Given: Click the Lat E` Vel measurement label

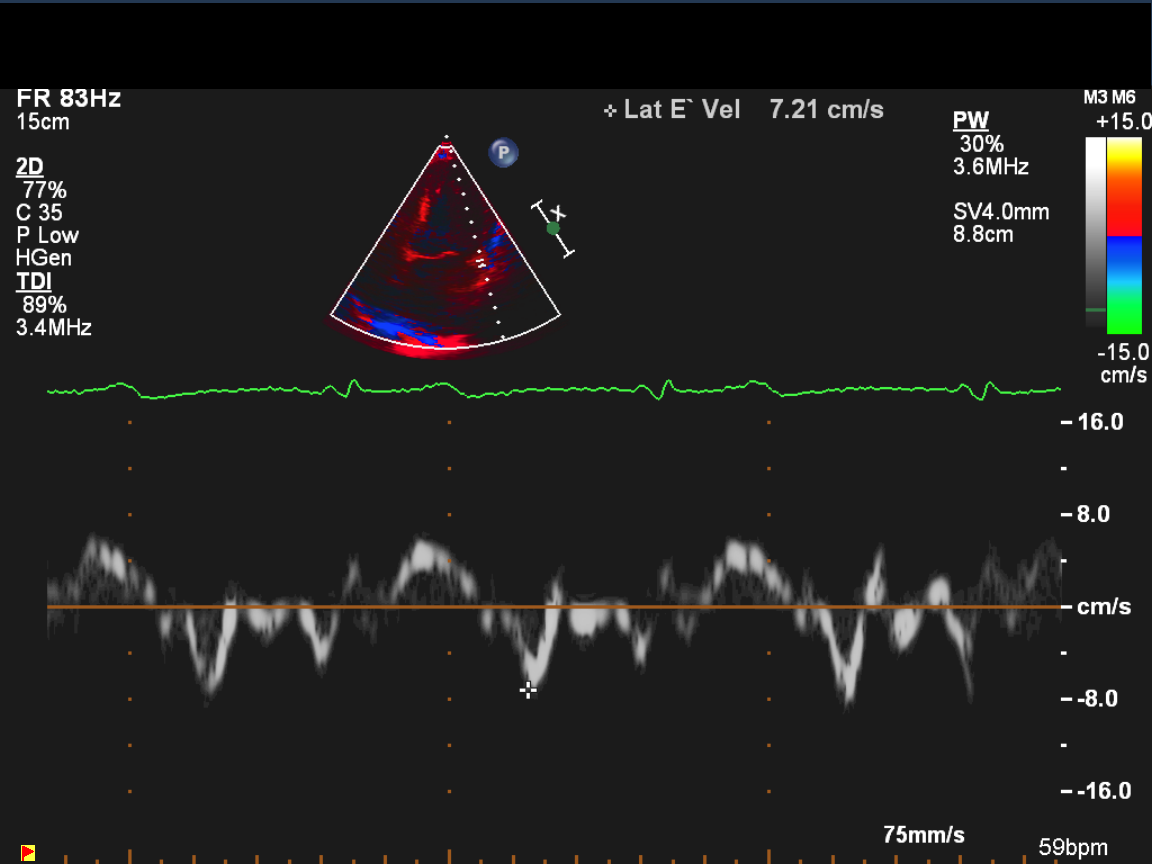Looking at the screenshot, I should tap(682, 110).
